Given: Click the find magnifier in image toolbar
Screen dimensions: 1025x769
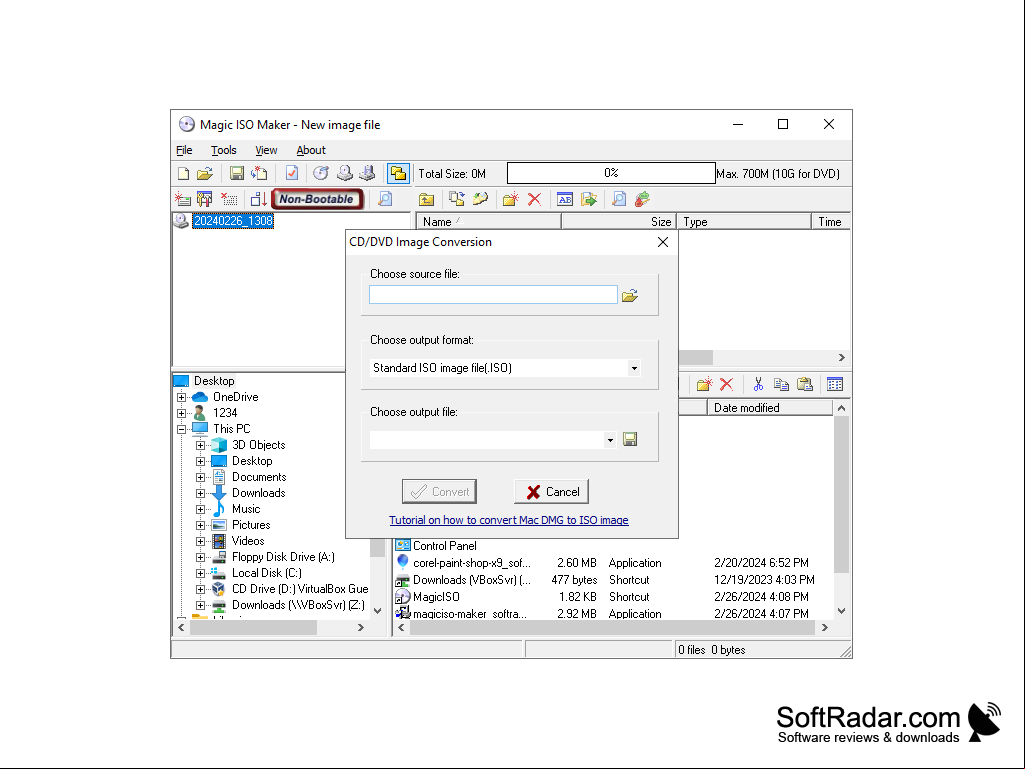Looking at the screenshot, I should point(619,199).
